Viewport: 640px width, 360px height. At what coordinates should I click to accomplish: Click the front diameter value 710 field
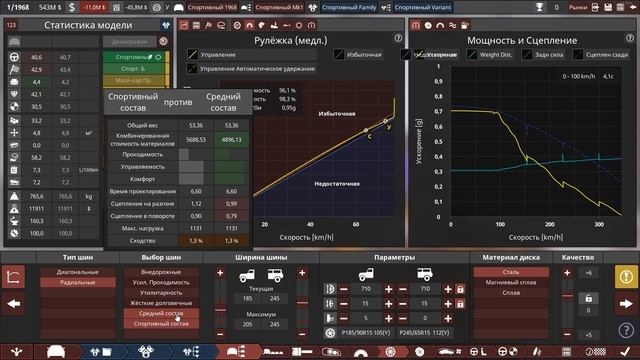click(x=366, y=289)
